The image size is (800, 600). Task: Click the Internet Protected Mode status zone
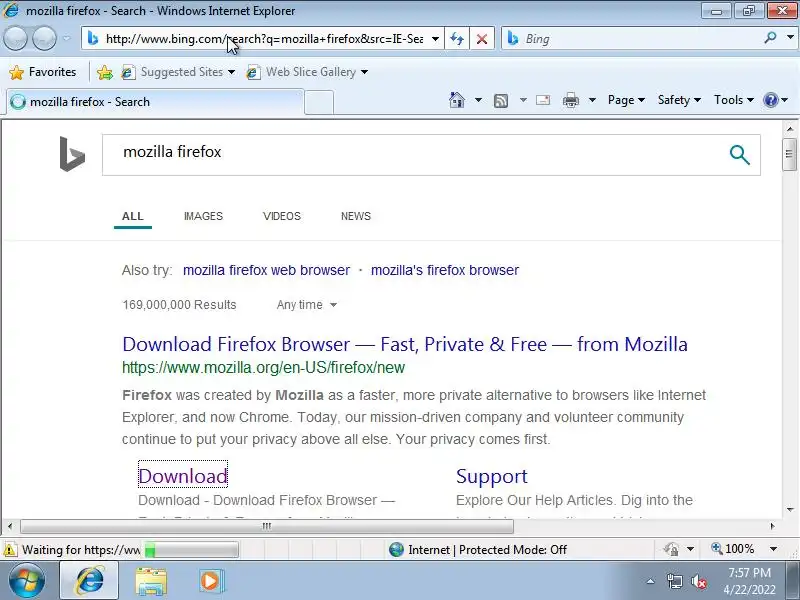478,549
